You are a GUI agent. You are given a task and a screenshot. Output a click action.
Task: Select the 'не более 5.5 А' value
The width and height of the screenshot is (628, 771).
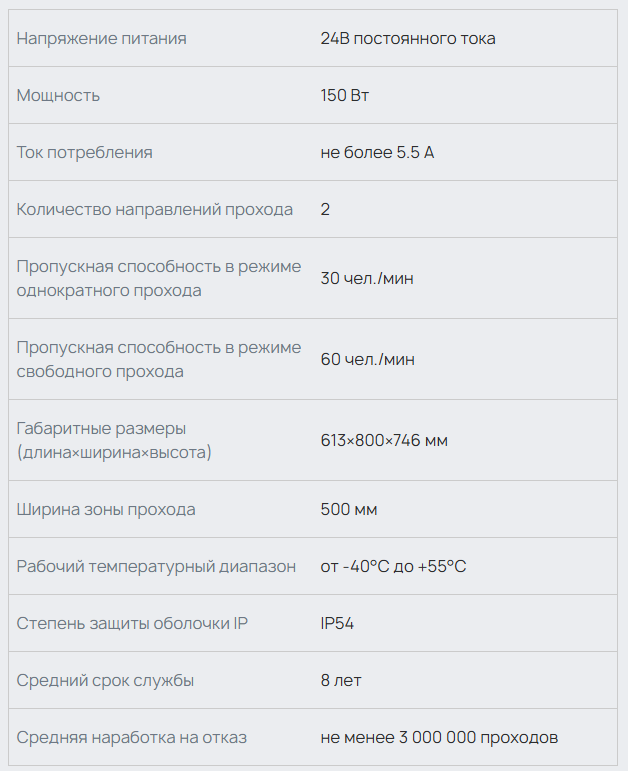tap(377, 153)
